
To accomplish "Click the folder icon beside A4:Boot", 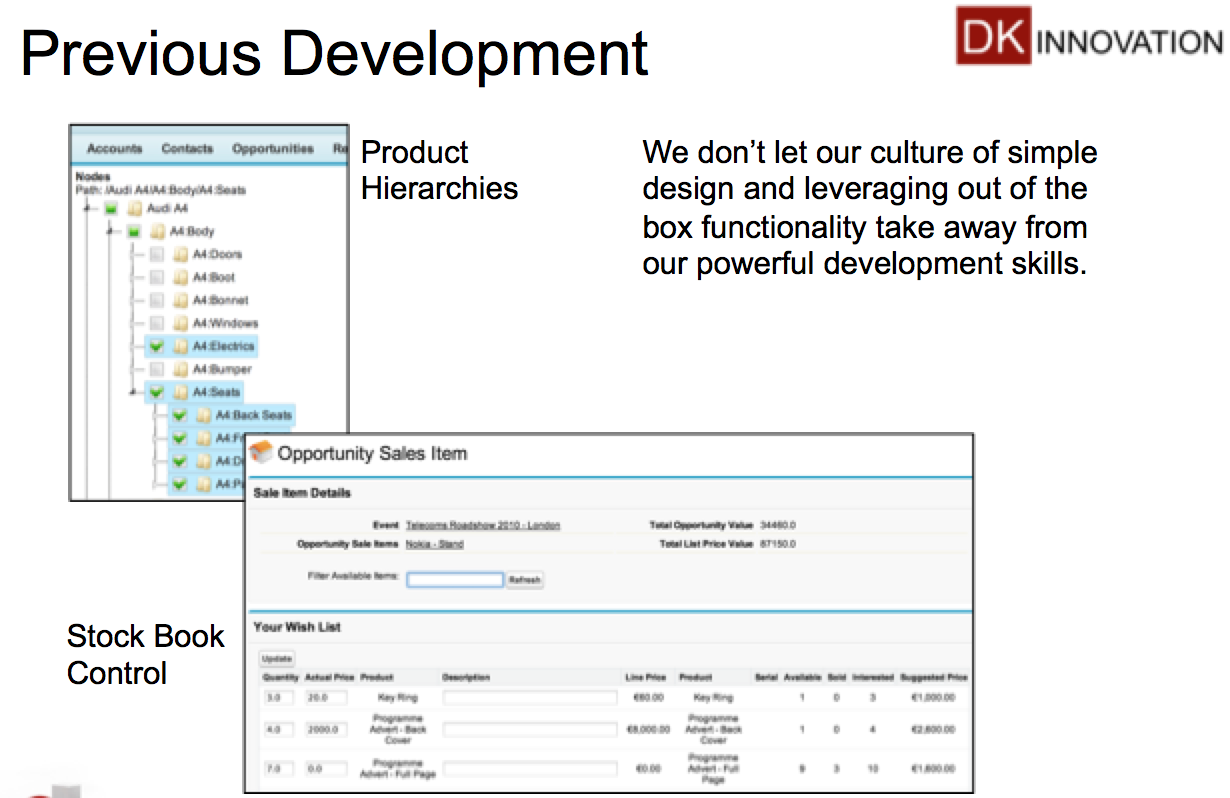I will click(181, 278).
